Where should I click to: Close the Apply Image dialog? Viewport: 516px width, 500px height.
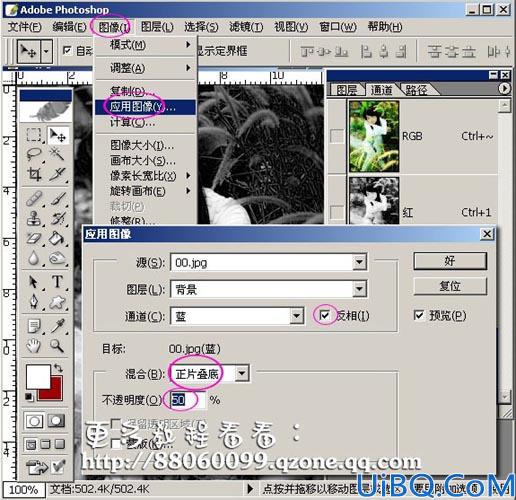pyautogui.click(x=487, y=234)
